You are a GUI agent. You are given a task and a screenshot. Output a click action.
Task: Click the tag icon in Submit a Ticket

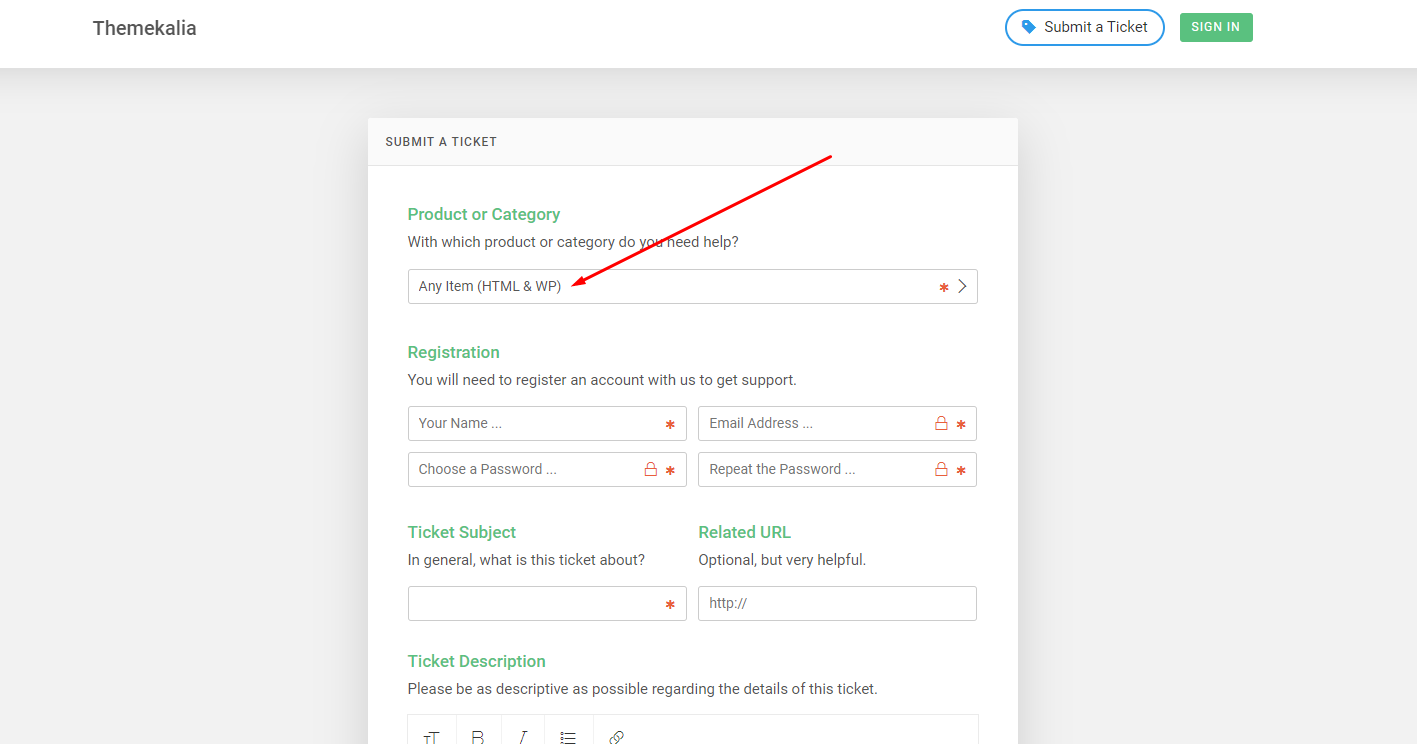coord(1029,27)
